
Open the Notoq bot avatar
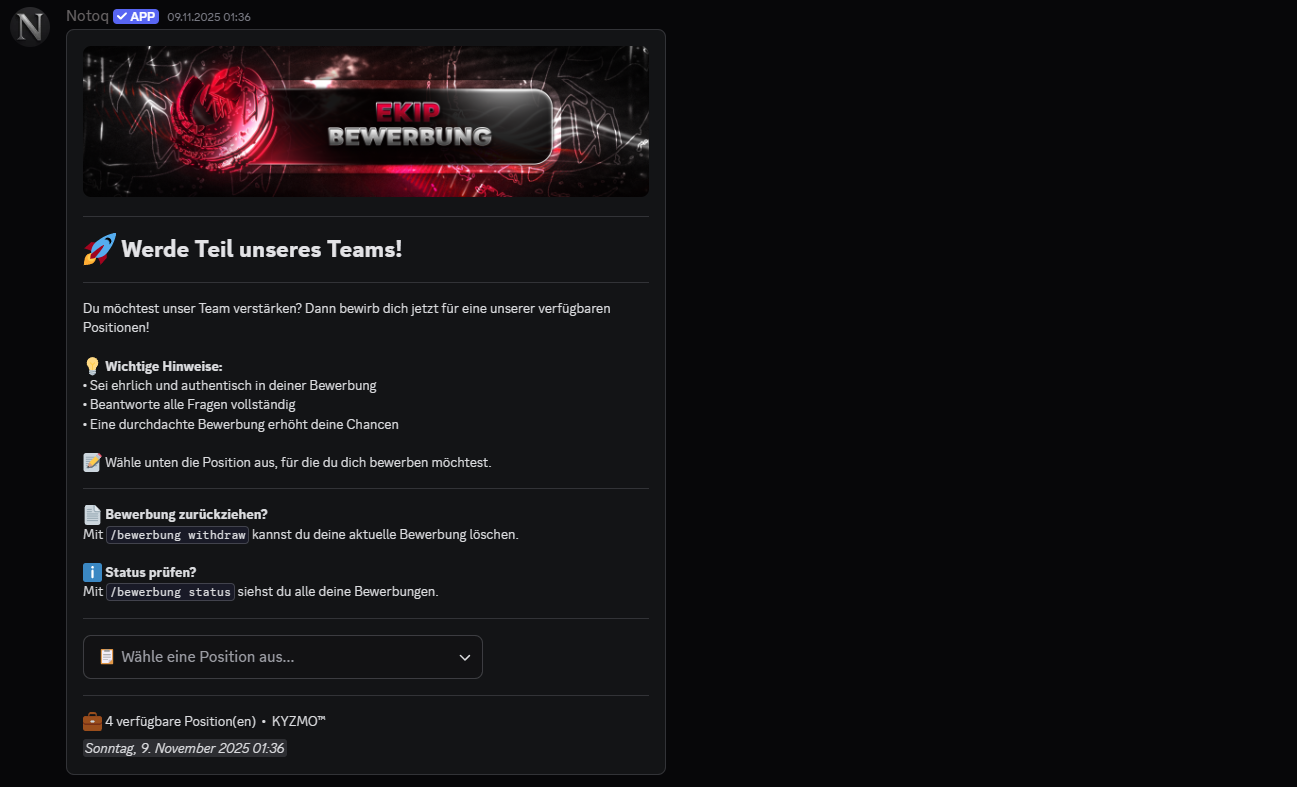click(30, 26)
